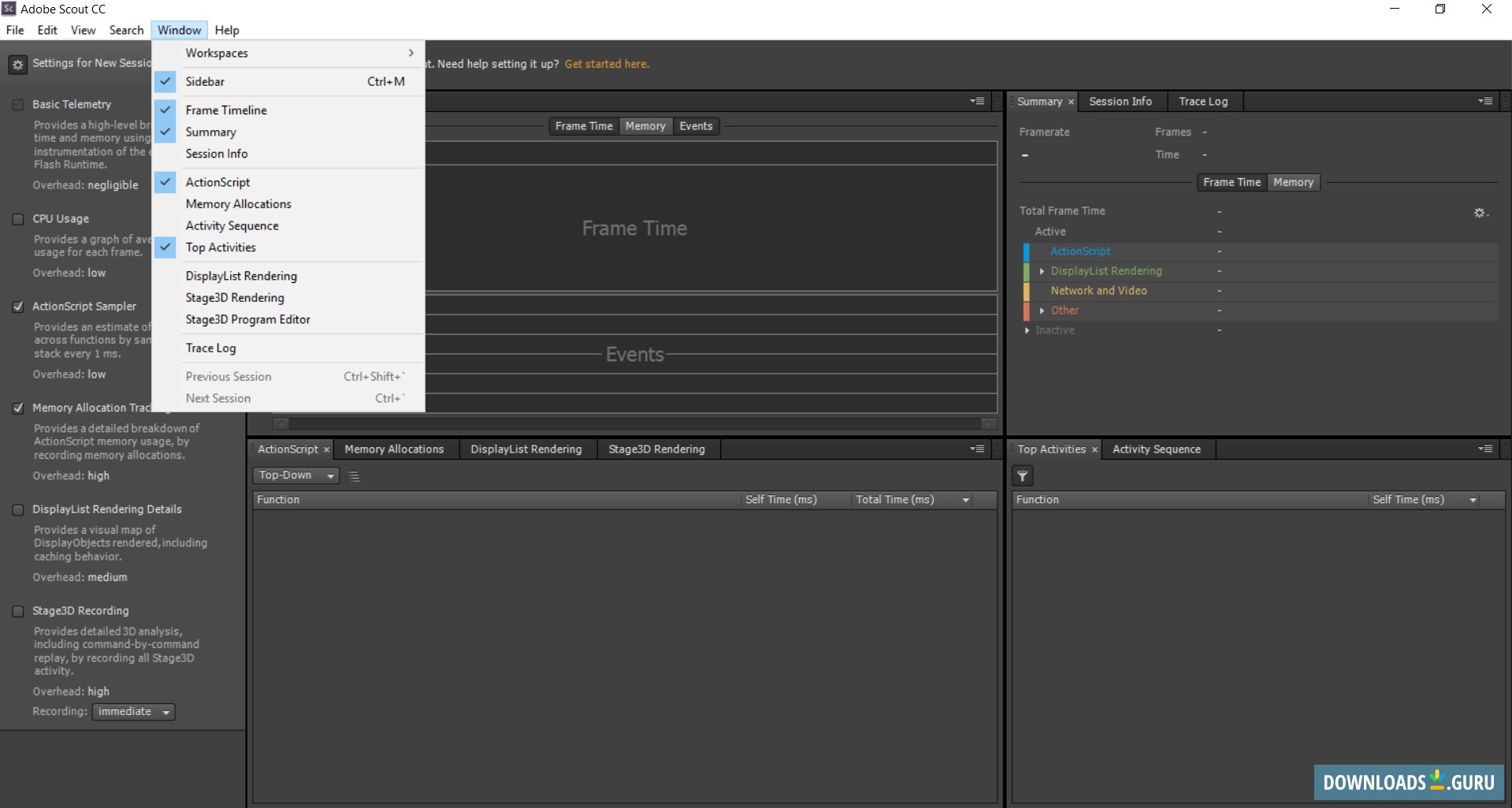Click the settings gear for New Session
Image resolution: width=1512 pixels, height=808 pixels.
click(18, 65)
